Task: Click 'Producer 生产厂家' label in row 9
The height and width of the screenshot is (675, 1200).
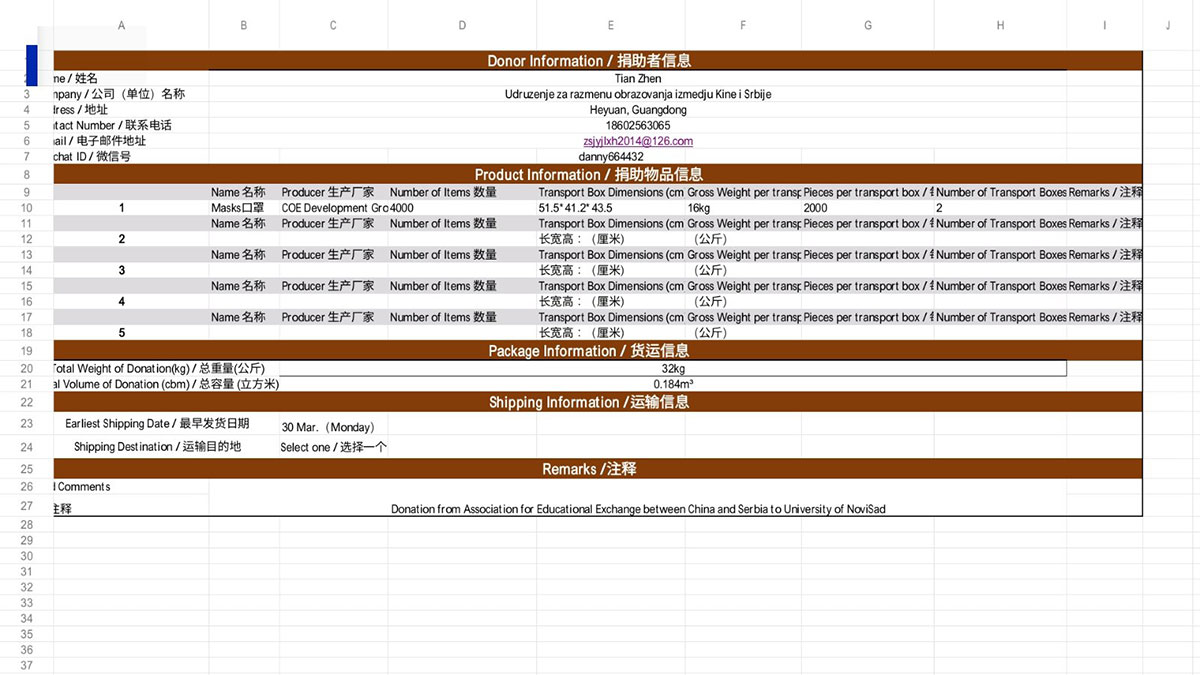Action: (x=328, y=192)
